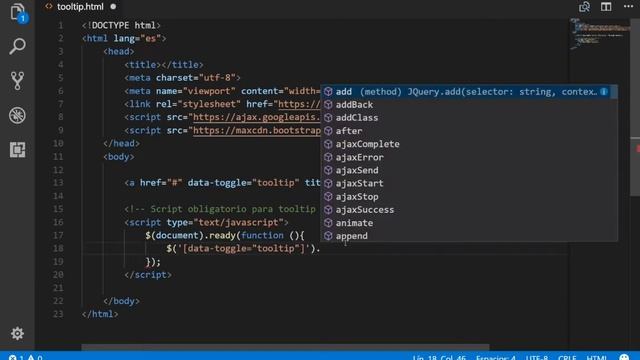The width and height of the screenshot is (640, 360).
Task: Click the meta charset="utf-8" line
Action: coord(182,78)
